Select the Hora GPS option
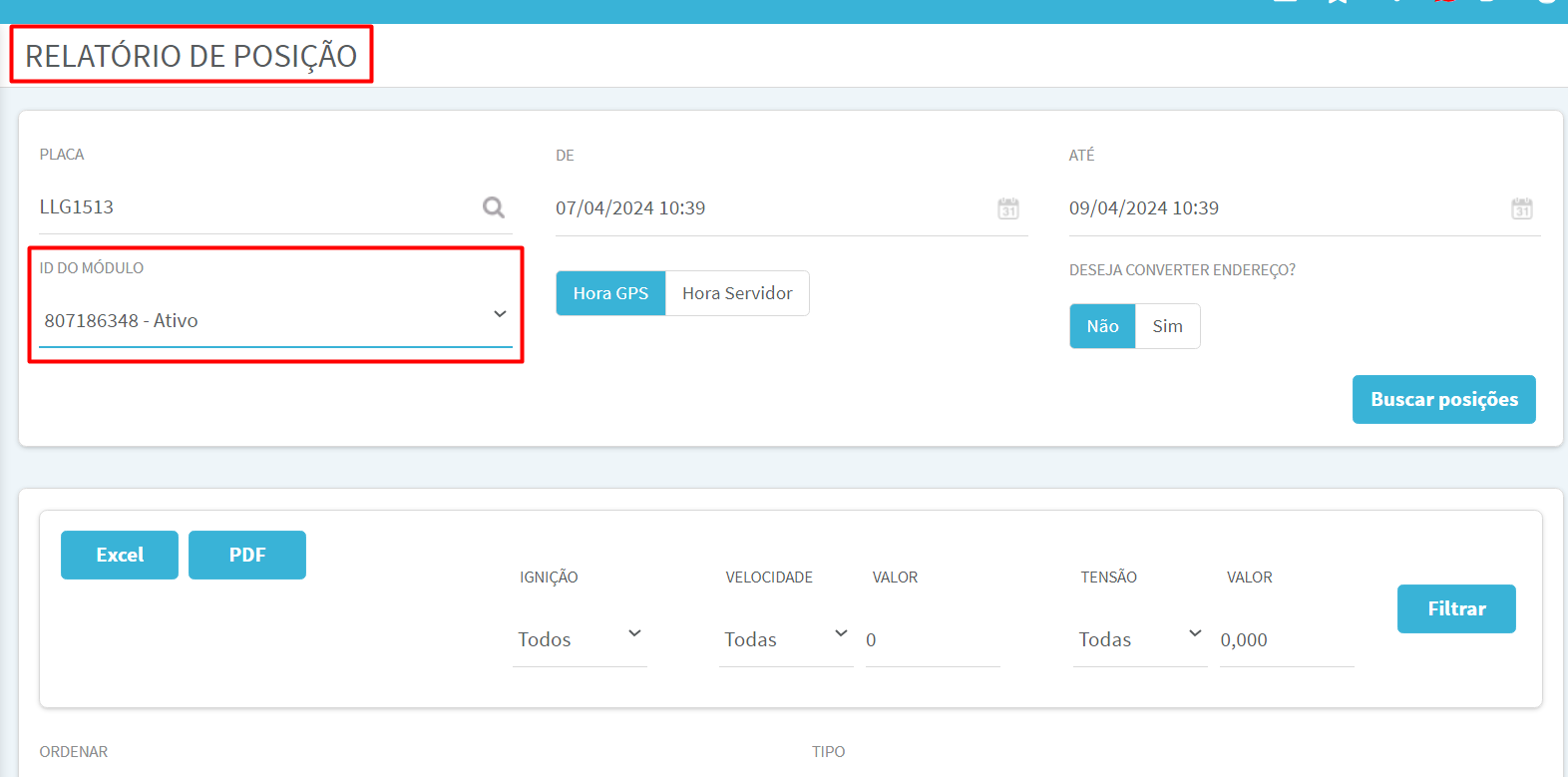Image resolution: width=1568 pixels, height=777 pixels. pyautogui.click(x=610, y=293)
